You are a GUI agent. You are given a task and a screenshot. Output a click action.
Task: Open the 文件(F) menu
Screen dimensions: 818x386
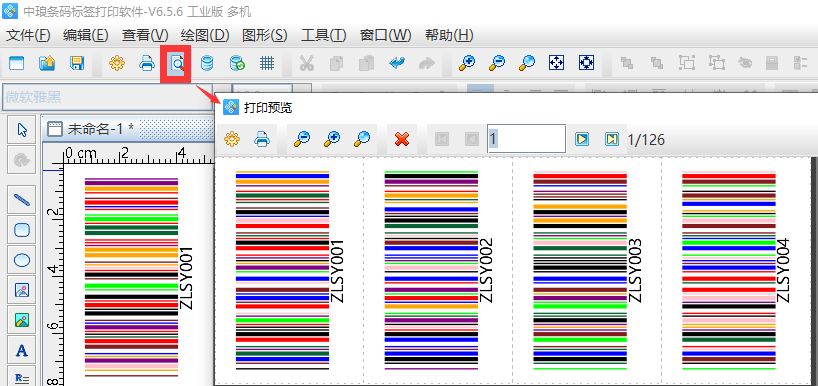click(28, 35)
